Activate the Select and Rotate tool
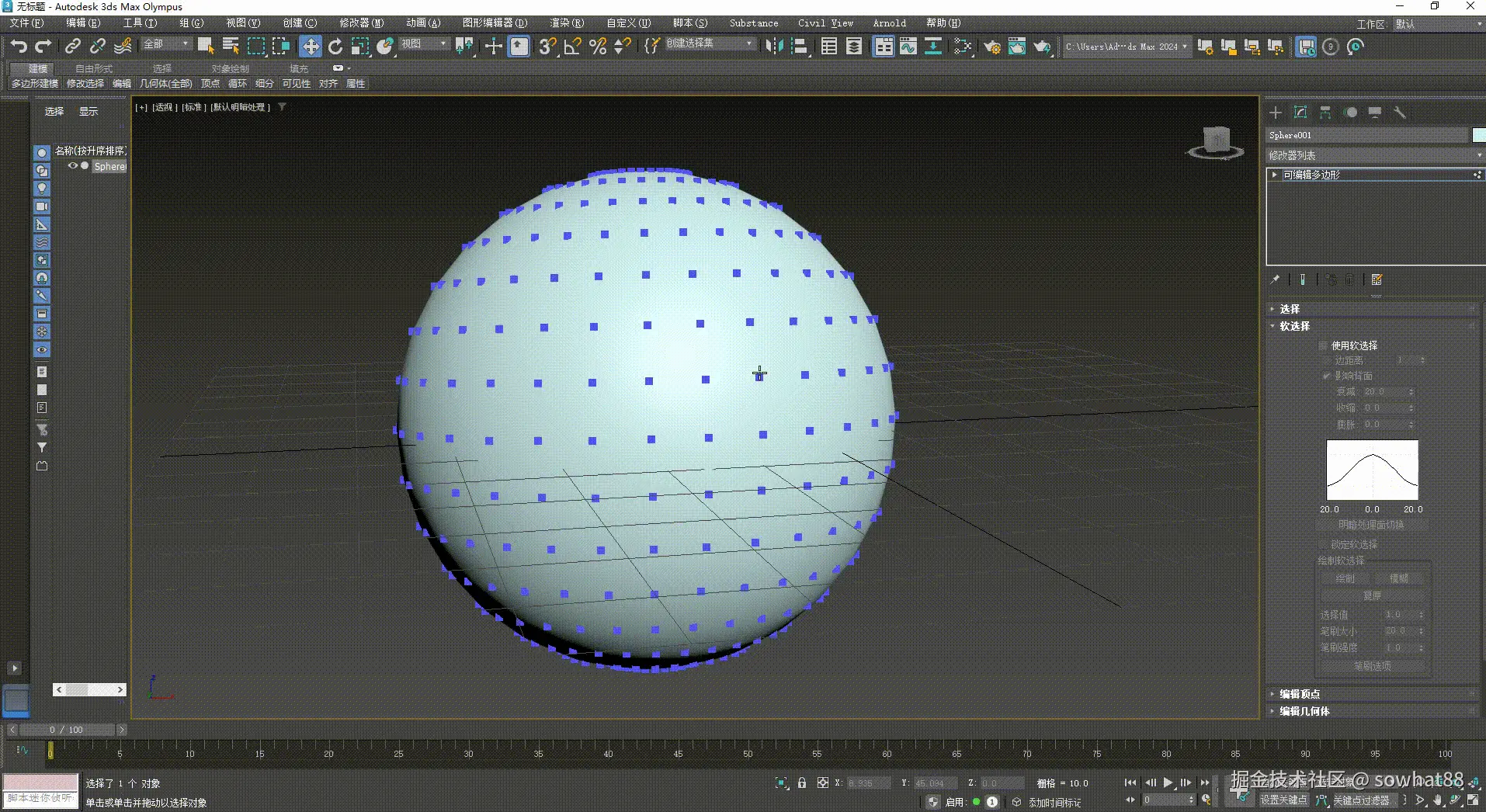1486x812 pixels. pyautogui.click(x=335, y=47)
